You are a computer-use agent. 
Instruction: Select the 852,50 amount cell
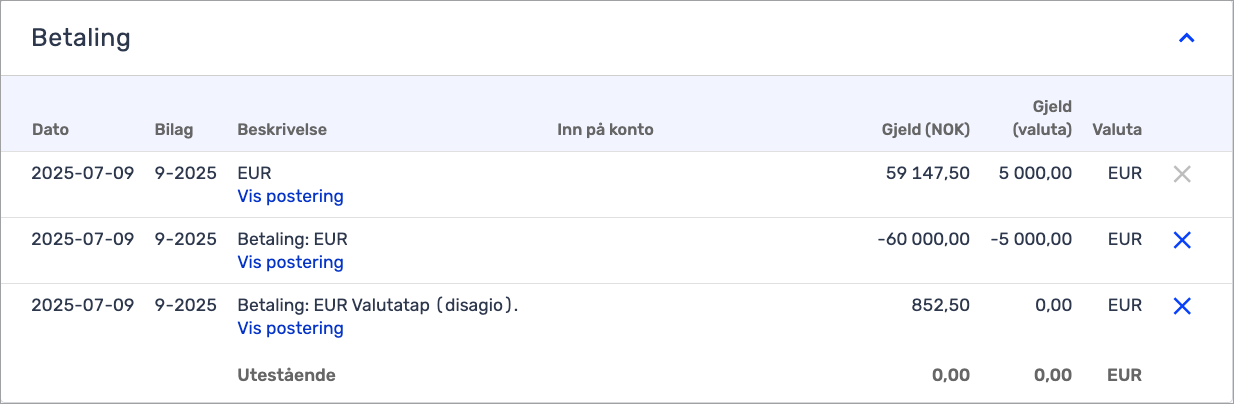(941, 305)
